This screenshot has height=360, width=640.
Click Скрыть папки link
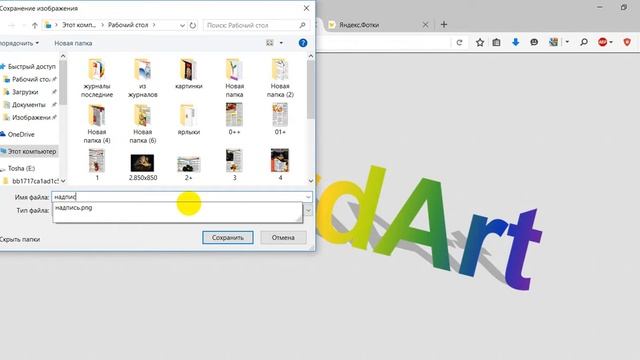pos(20,240)
